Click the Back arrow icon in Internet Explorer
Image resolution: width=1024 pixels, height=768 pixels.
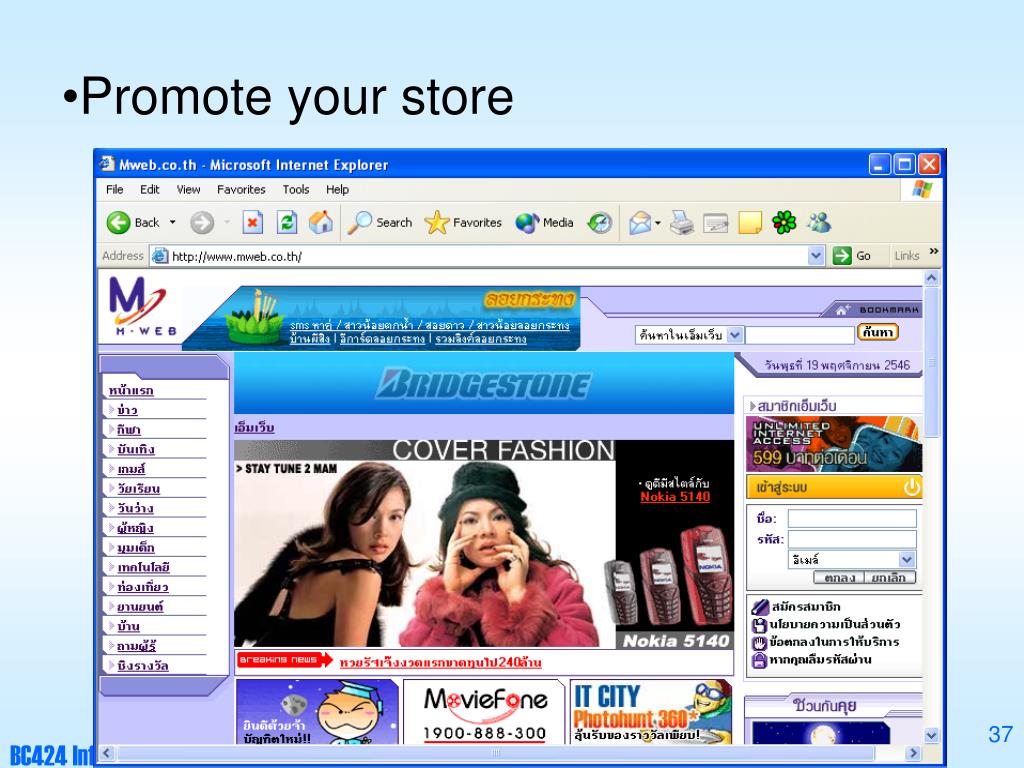tap(118, 223)
